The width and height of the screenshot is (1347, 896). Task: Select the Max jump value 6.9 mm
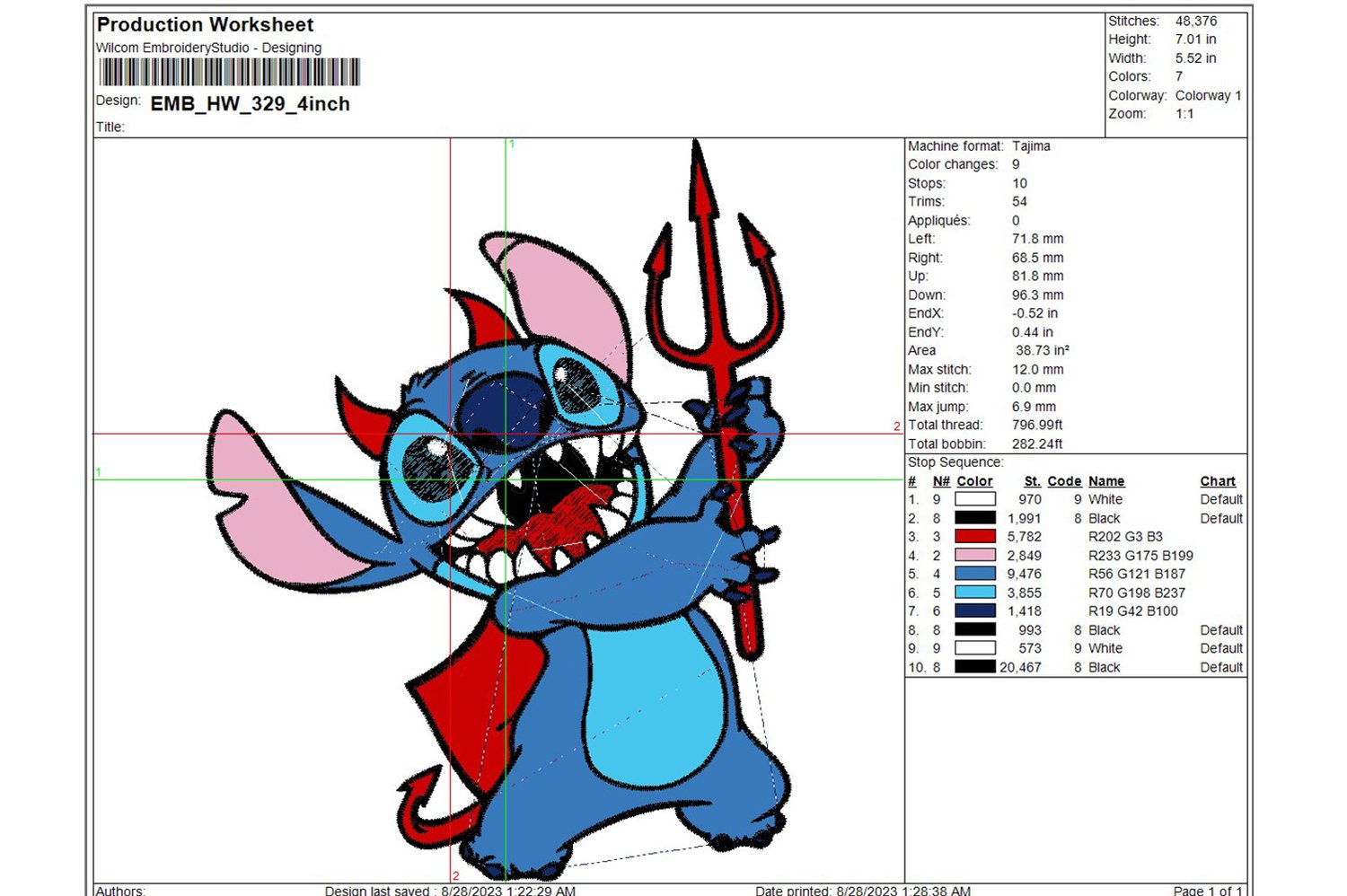[1034, 407]
